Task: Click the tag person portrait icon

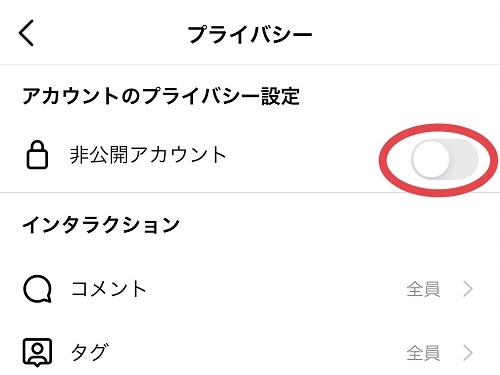Action: [x=37, y=352]
